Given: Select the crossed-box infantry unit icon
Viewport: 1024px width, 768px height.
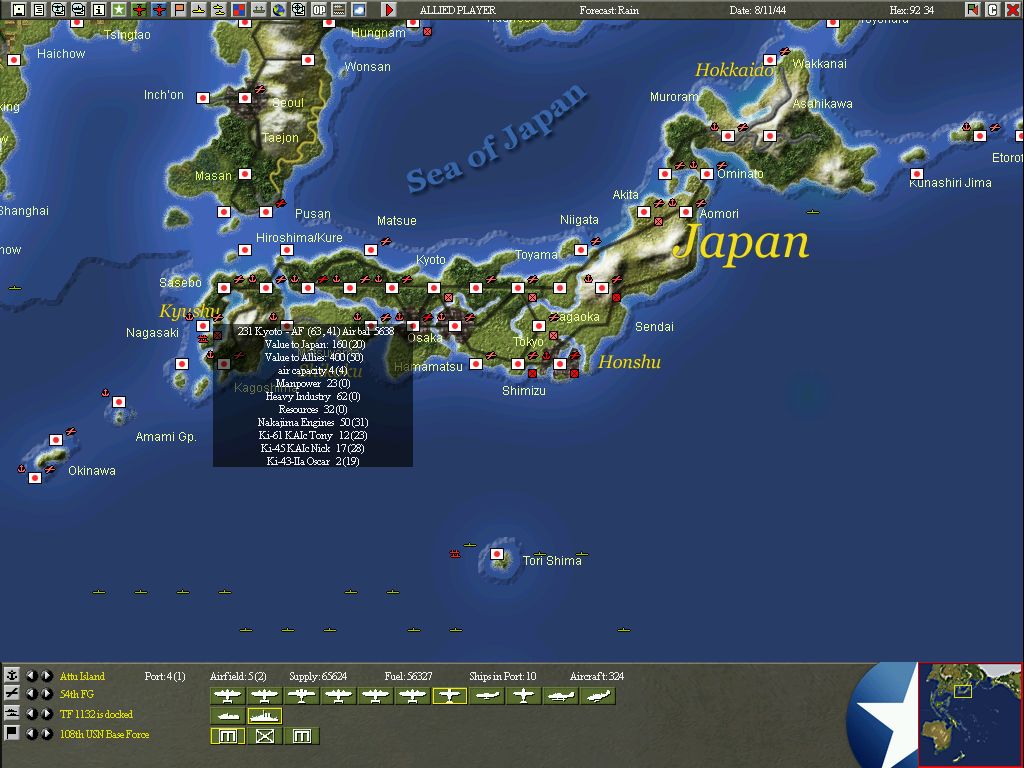Looking at the screenshot, I should pyautogui.click(x=264, y=736).
